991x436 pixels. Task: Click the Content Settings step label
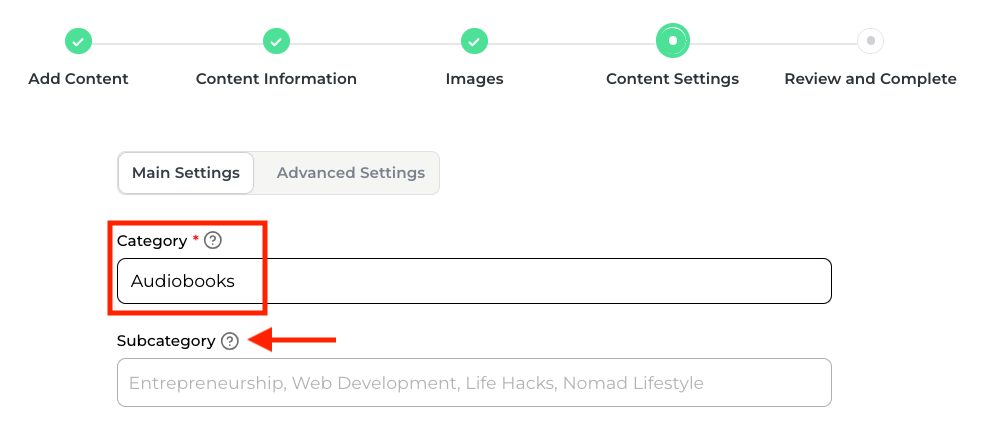(672, 79)
